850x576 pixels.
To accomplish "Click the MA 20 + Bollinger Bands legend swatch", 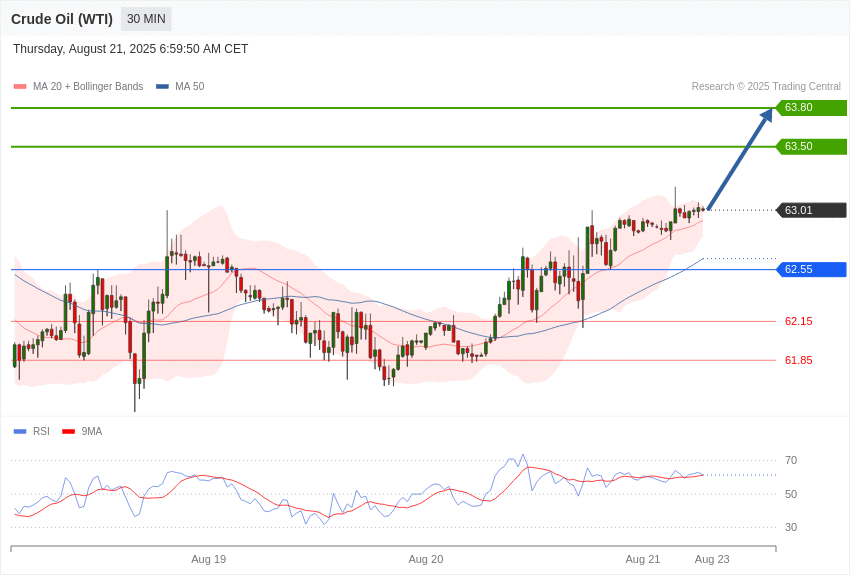I will click(x=20, y=87).
